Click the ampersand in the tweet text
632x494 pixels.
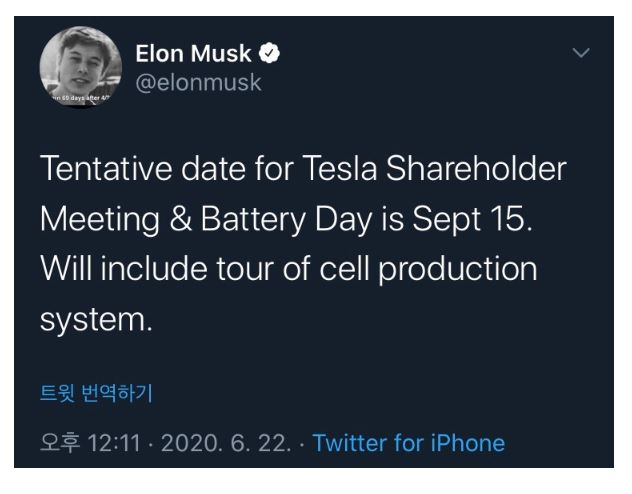181,219
